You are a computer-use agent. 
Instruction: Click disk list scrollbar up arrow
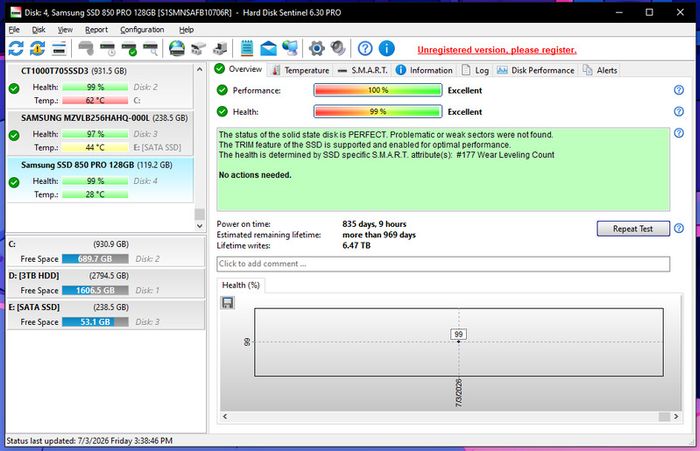[200, 70]
